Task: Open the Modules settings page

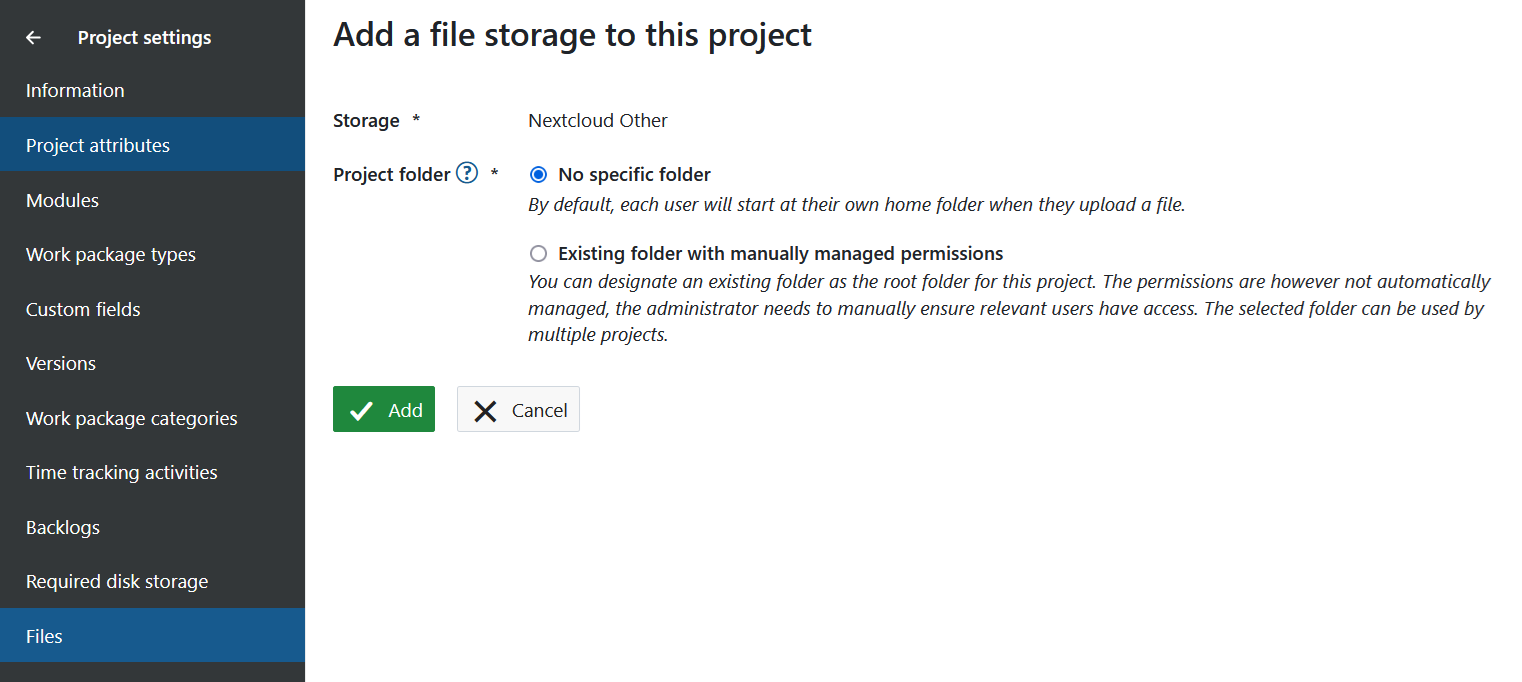Action: [x=62, y=200]
